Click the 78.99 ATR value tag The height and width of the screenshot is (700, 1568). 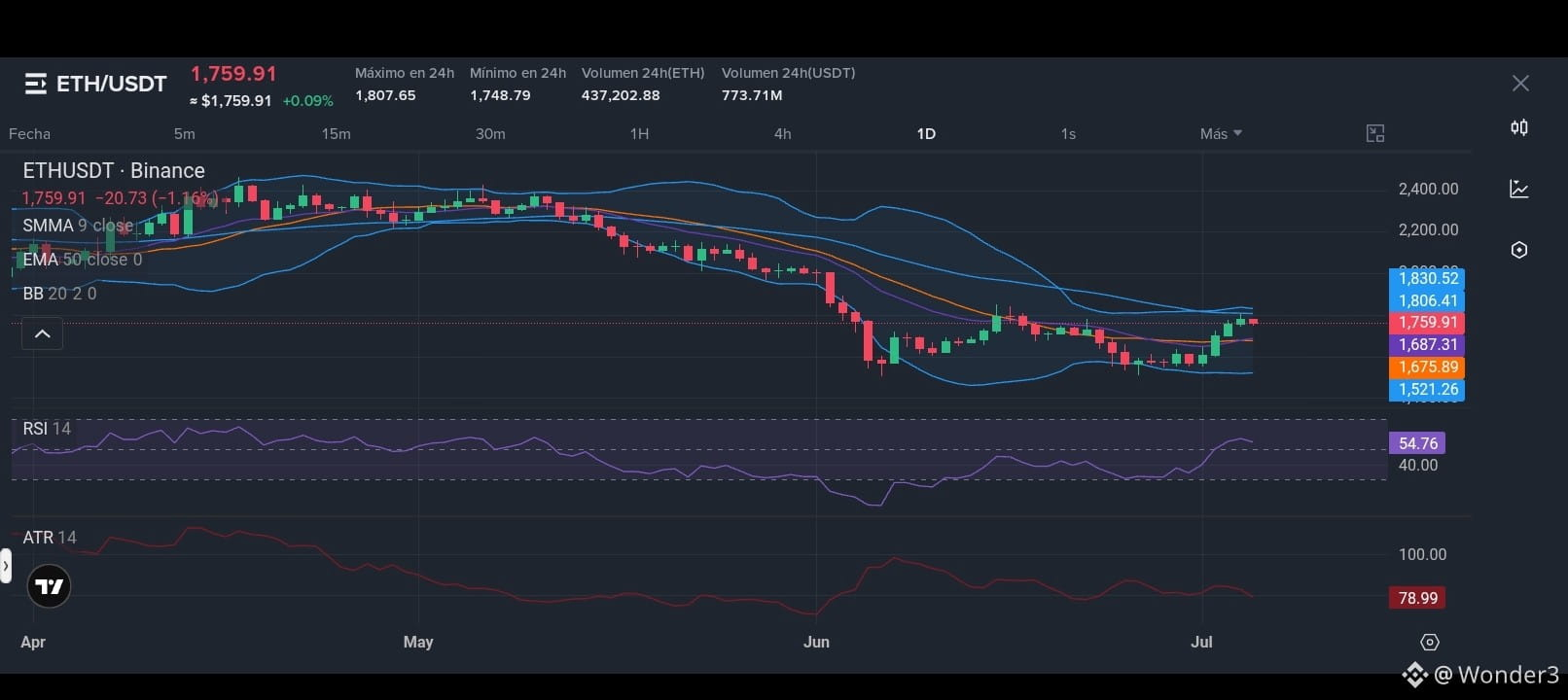(1417, 598)
